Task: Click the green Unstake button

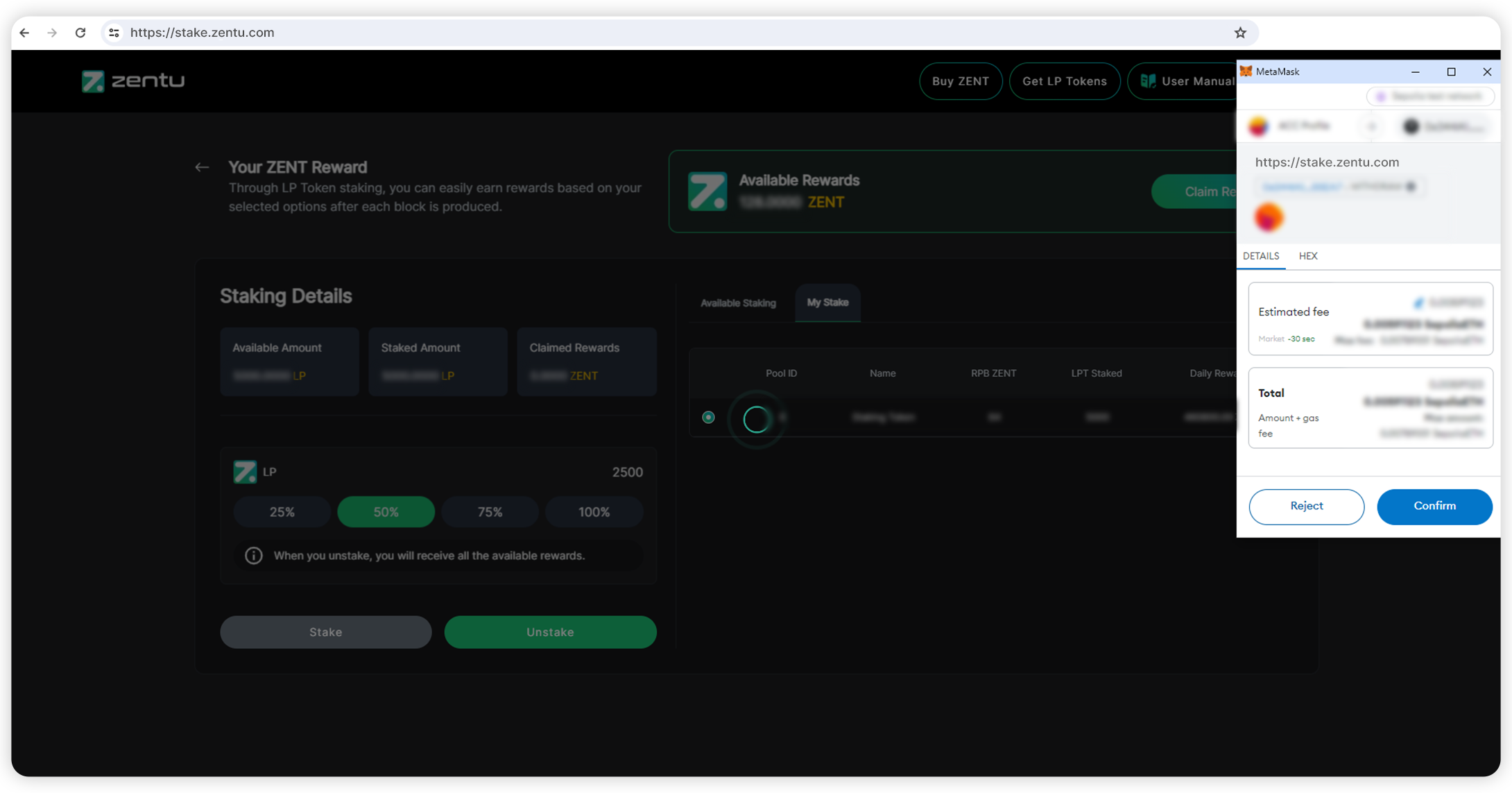Action: (550, 632)
